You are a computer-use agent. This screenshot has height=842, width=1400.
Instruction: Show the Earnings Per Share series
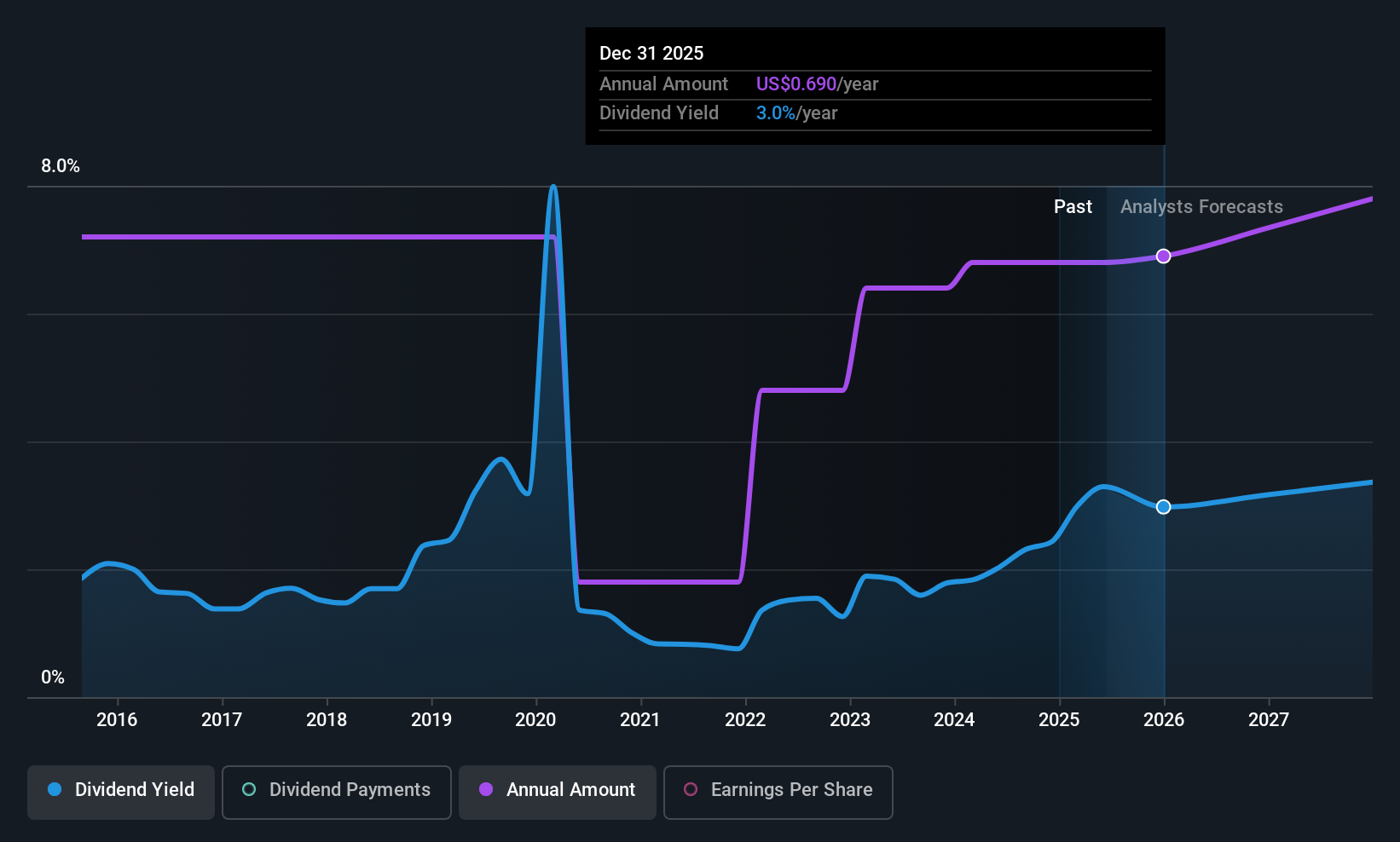778,792
